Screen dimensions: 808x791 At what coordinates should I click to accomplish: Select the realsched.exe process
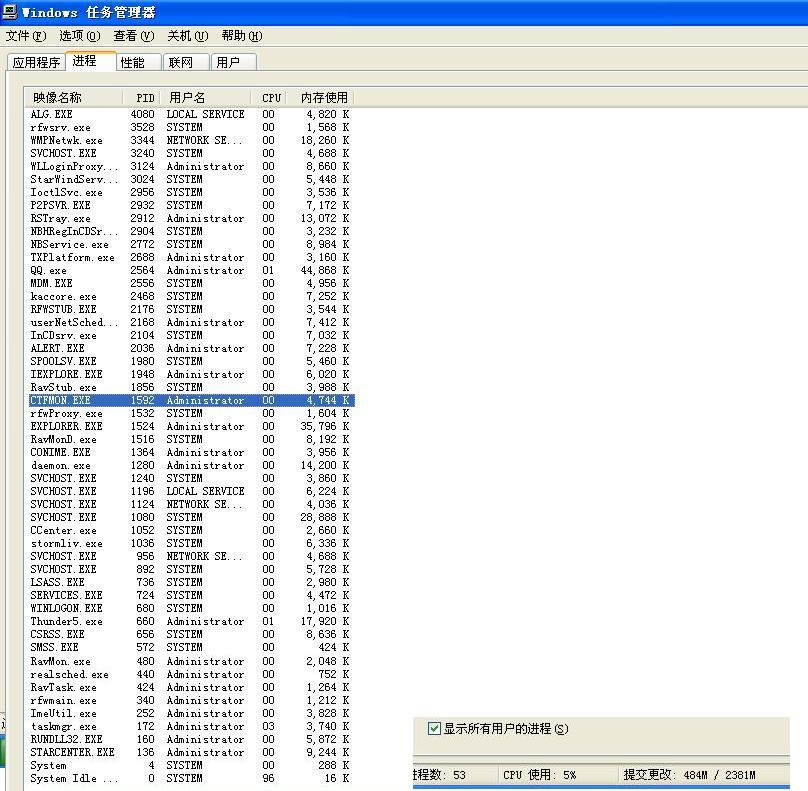tap(191, 674)
